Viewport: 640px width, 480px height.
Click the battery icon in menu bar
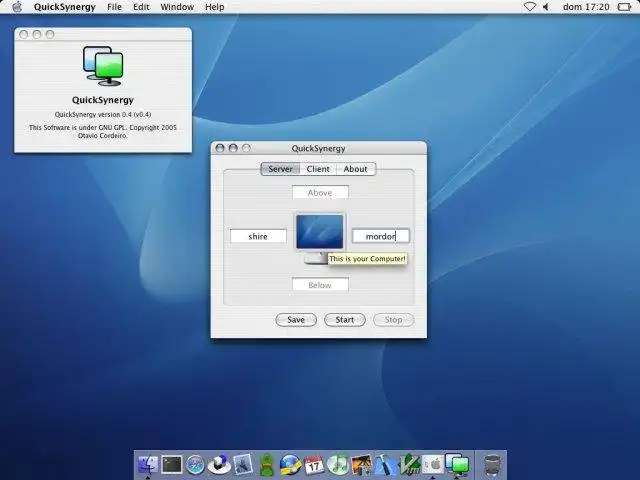coord(624,7)
